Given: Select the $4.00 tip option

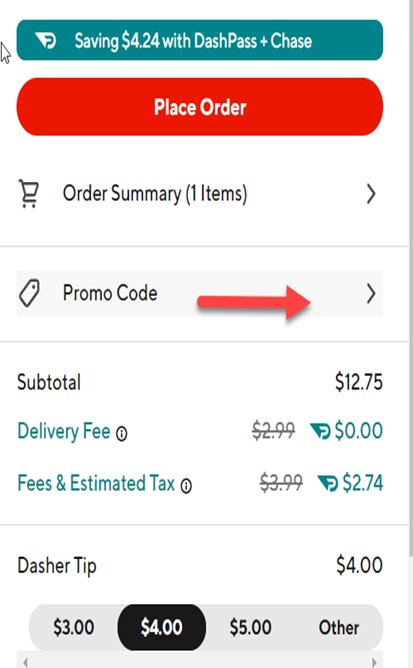Looking at the screenshot, I should pyautogui.click(x=162, y=628).
